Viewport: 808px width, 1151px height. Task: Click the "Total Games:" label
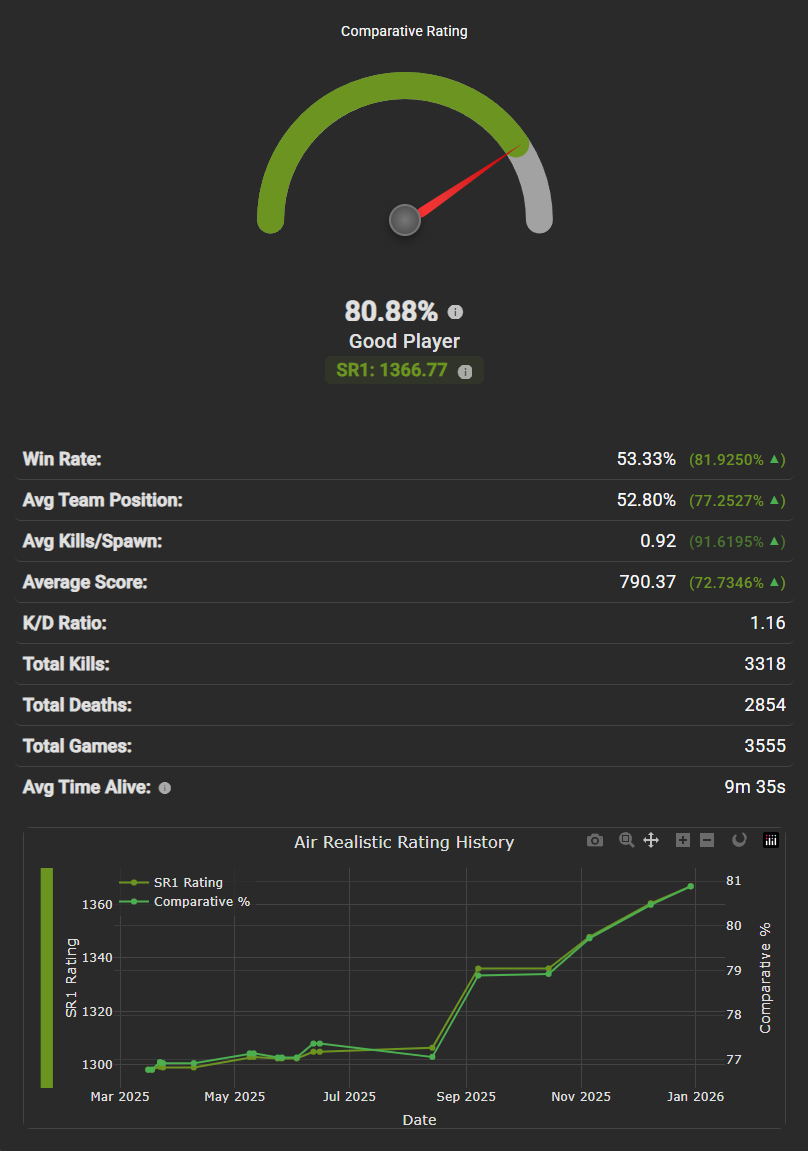click(x=77, y=747)
